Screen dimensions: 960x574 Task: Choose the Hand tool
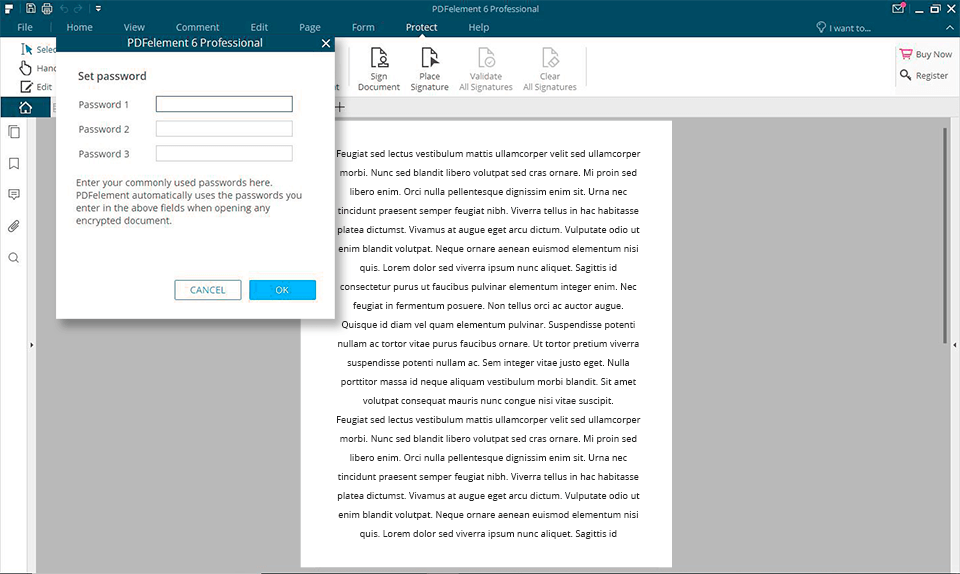(x=38, y=68)
